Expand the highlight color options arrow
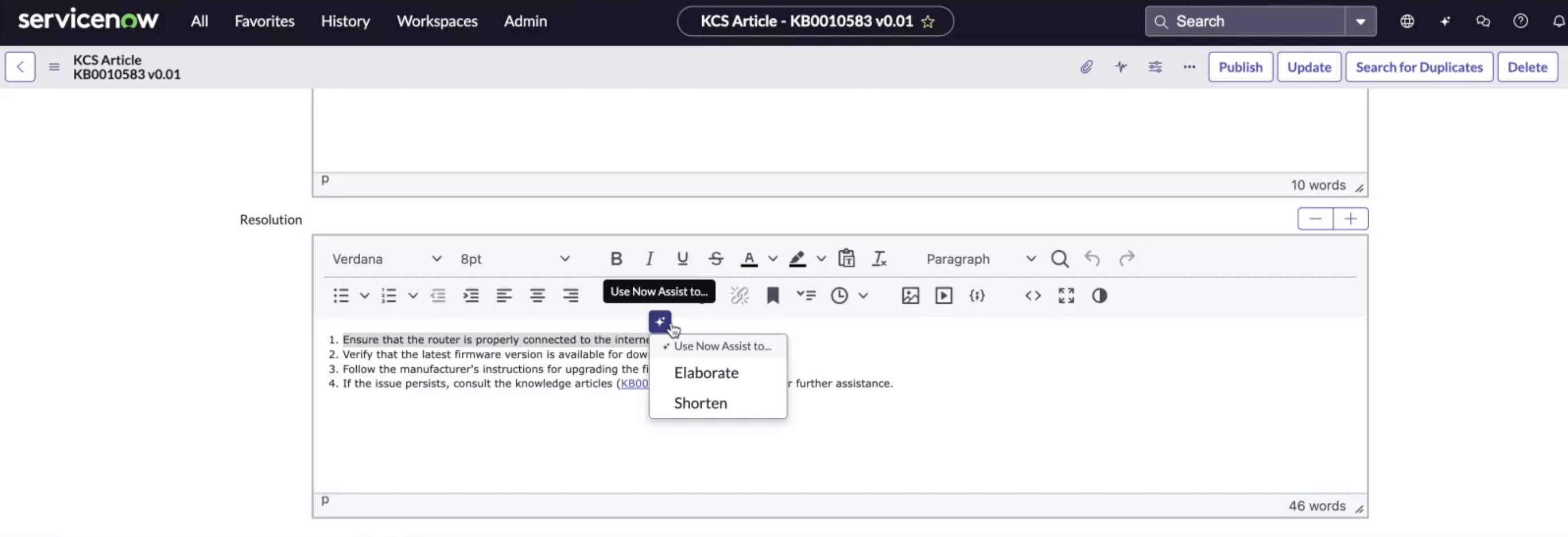The image size is (1568, 537). [x=821, y=258]
